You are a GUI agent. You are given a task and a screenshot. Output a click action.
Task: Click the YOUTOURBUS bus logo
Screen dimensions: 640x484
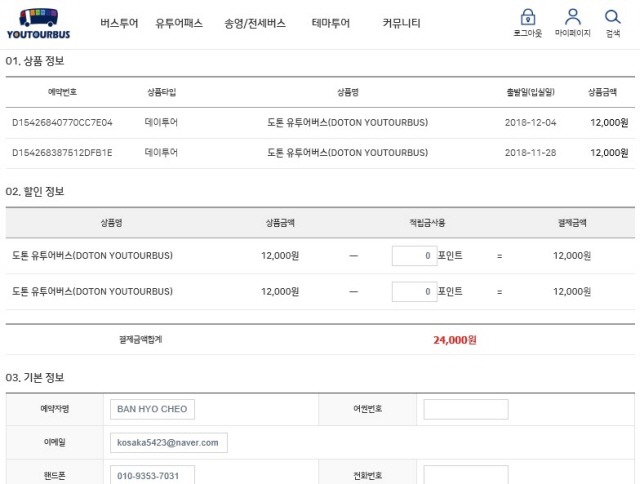pos(38,24)
